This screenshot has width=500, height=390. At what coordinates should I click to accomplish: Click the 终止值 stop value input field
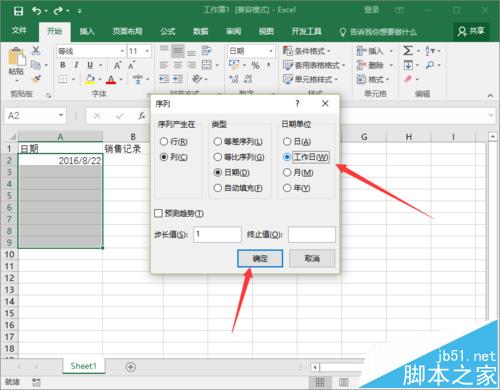tap(312, 234)
